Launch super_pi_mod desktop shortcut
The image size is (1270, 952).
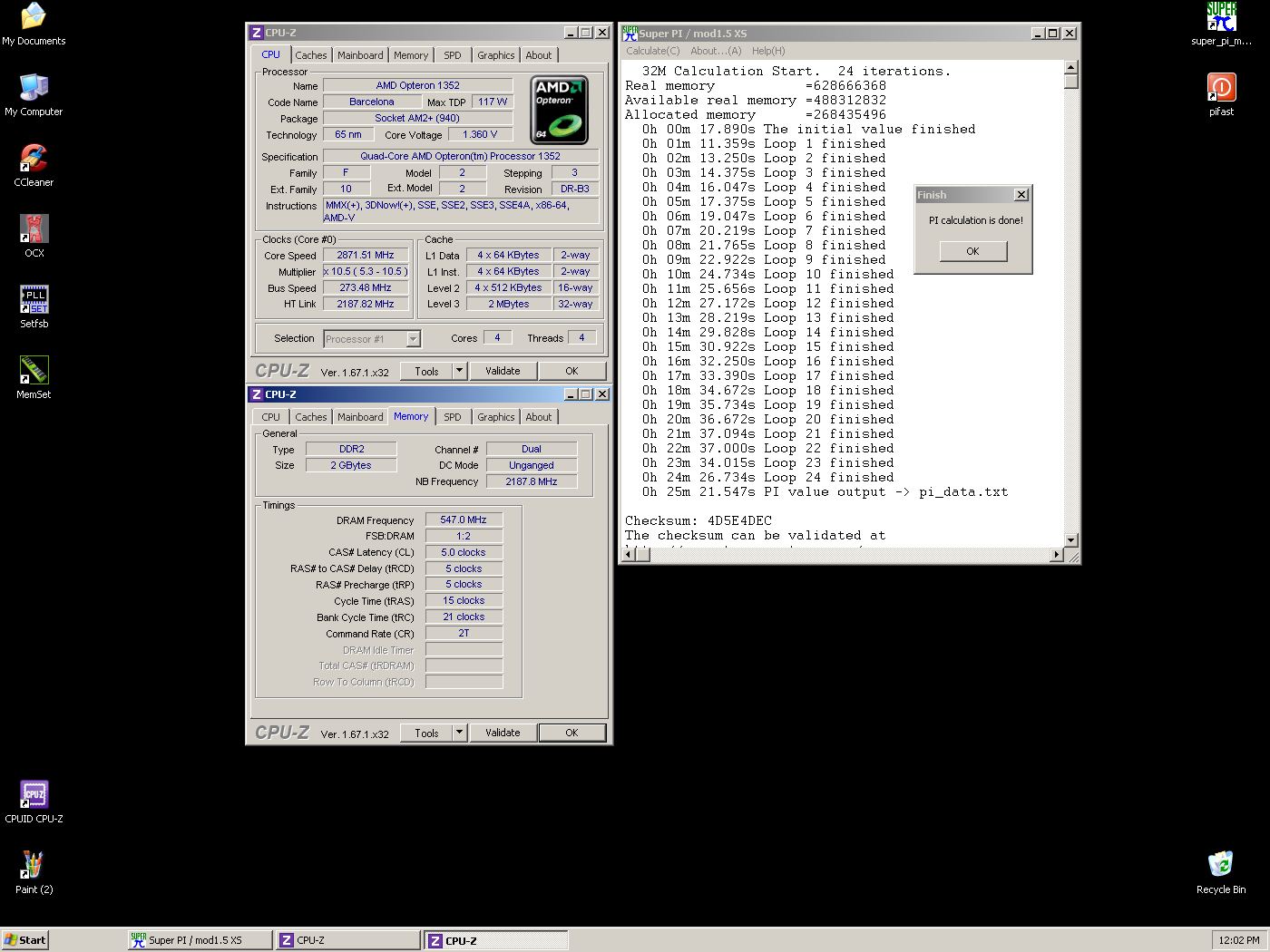pos(1221,24)
